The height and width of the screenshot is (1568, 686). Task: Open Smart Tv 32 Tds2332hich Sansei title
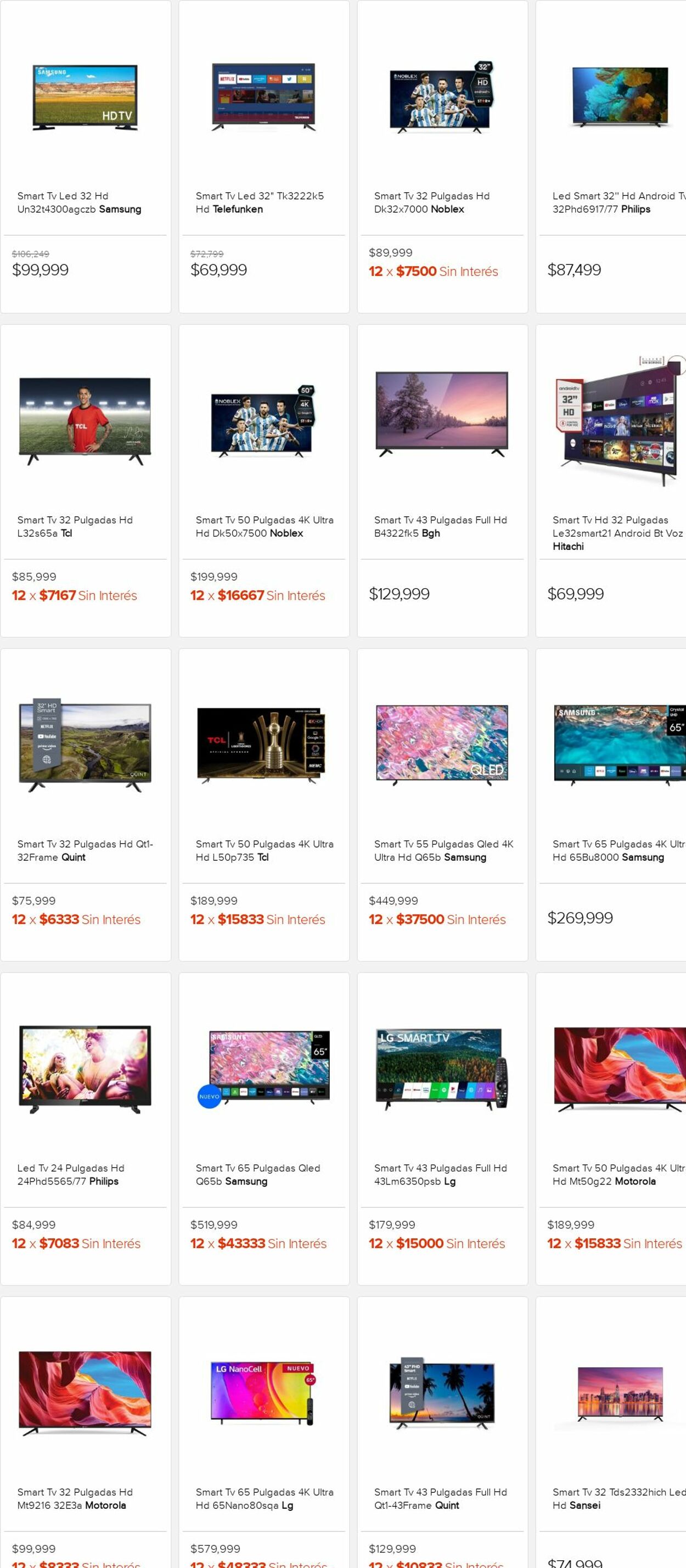[x=619, y=1498]
